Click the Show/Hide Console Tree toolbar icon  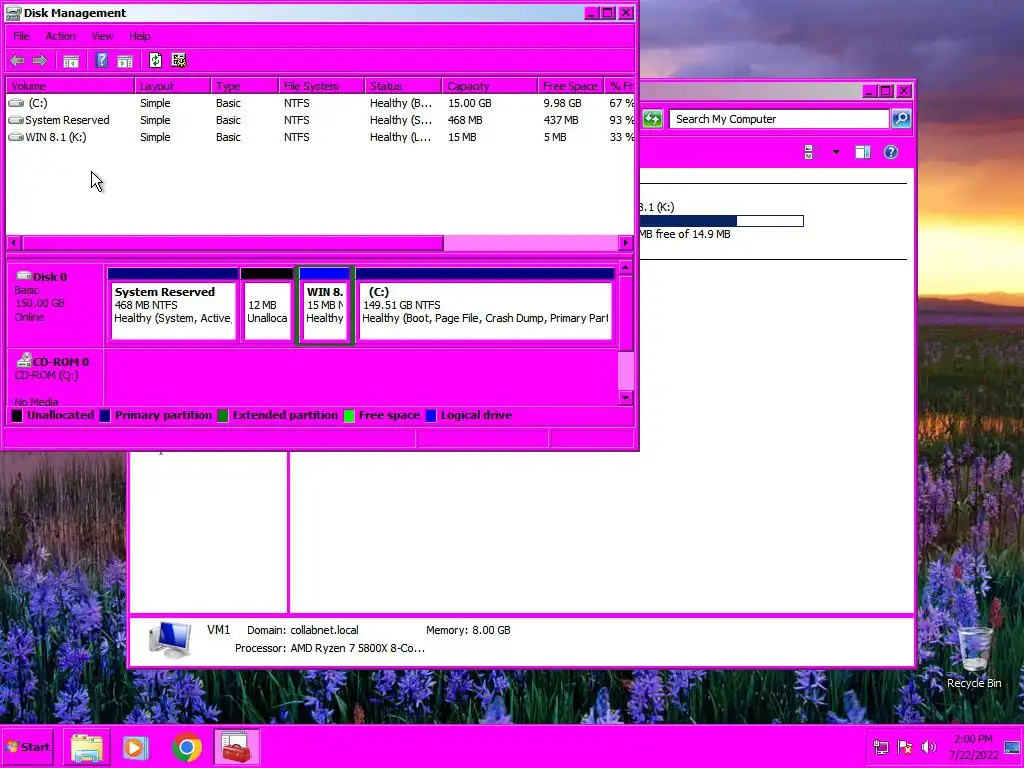tap(71, 61)
